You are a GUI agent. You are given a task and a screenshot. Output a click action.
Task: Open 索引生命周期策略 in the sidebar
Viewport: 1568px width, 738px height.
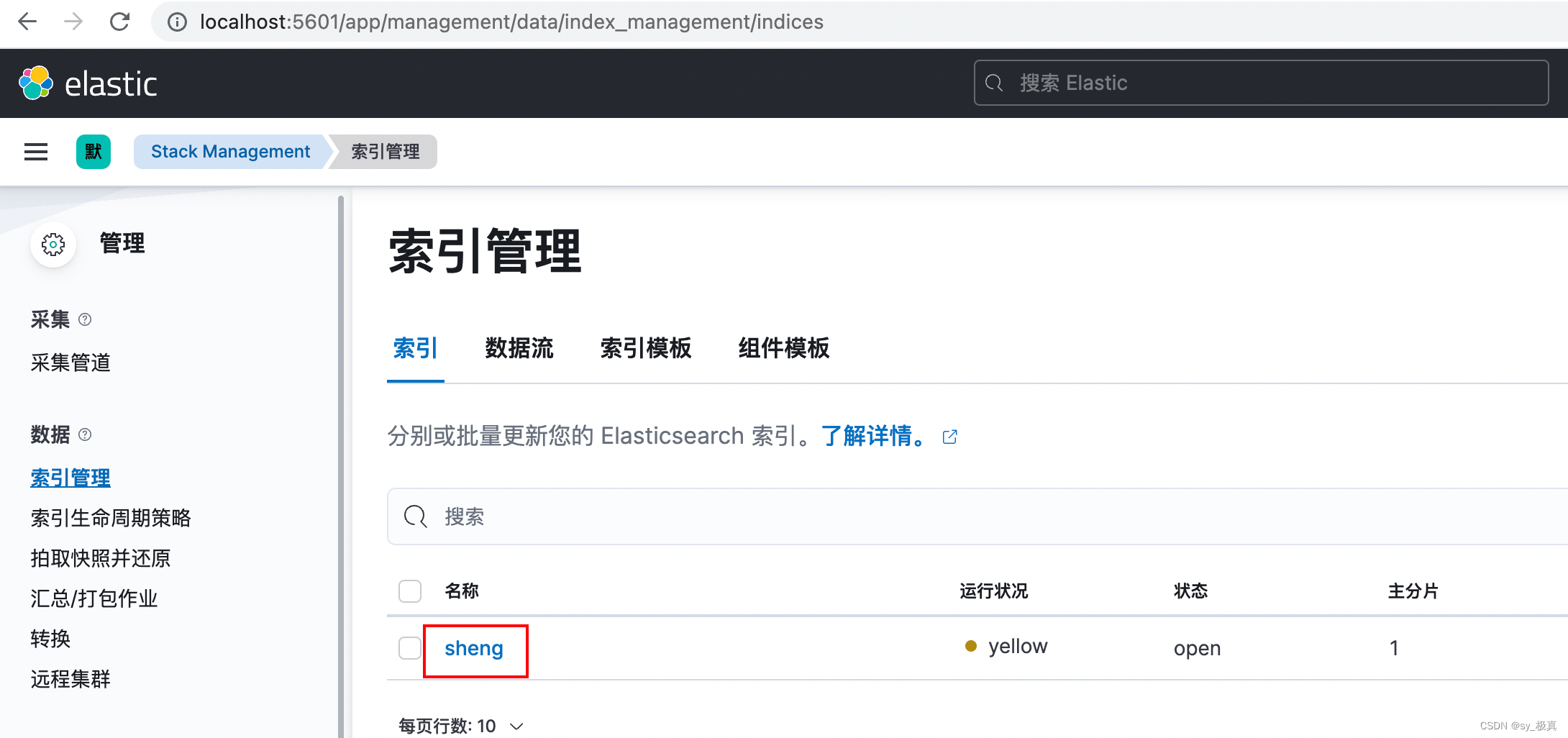pos(111,518)
